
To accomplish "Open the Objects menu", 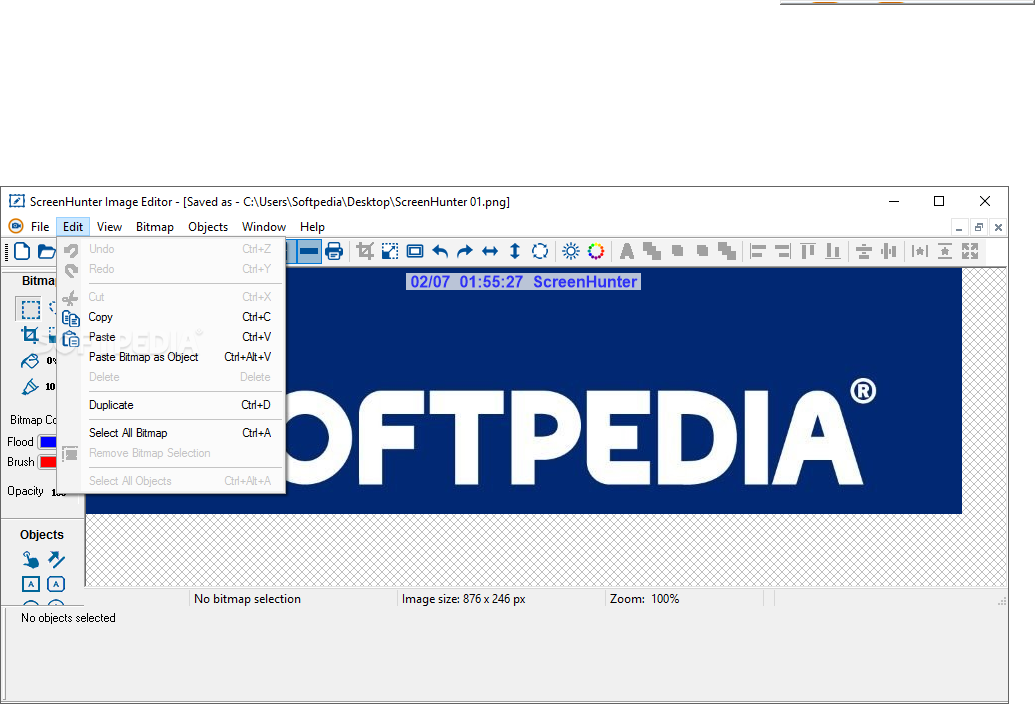I will tap(208, 227).
